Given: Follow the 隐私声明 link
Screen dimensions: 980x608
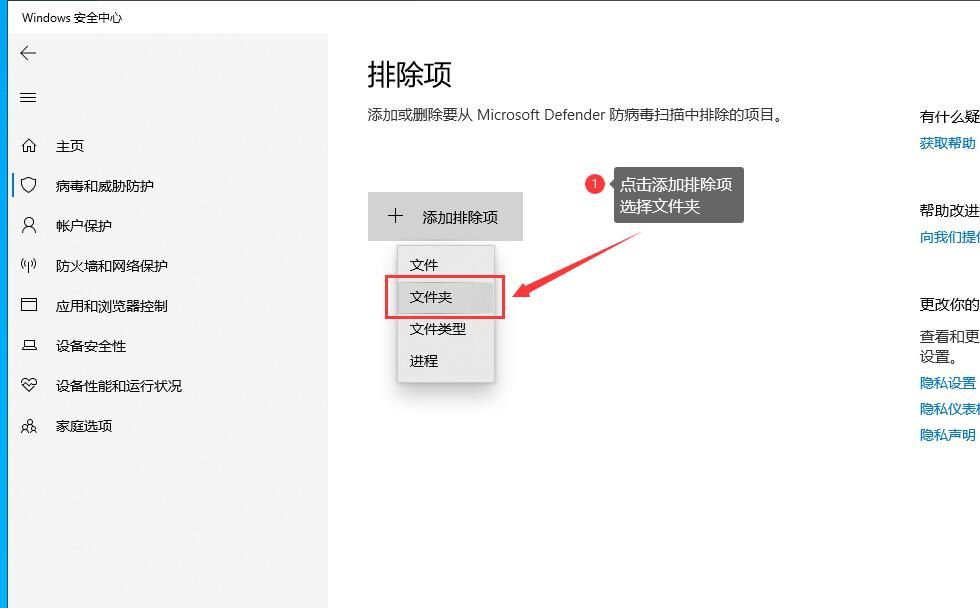Looking at the screenshot, I should pyautogui.click(x=947, y=435).
